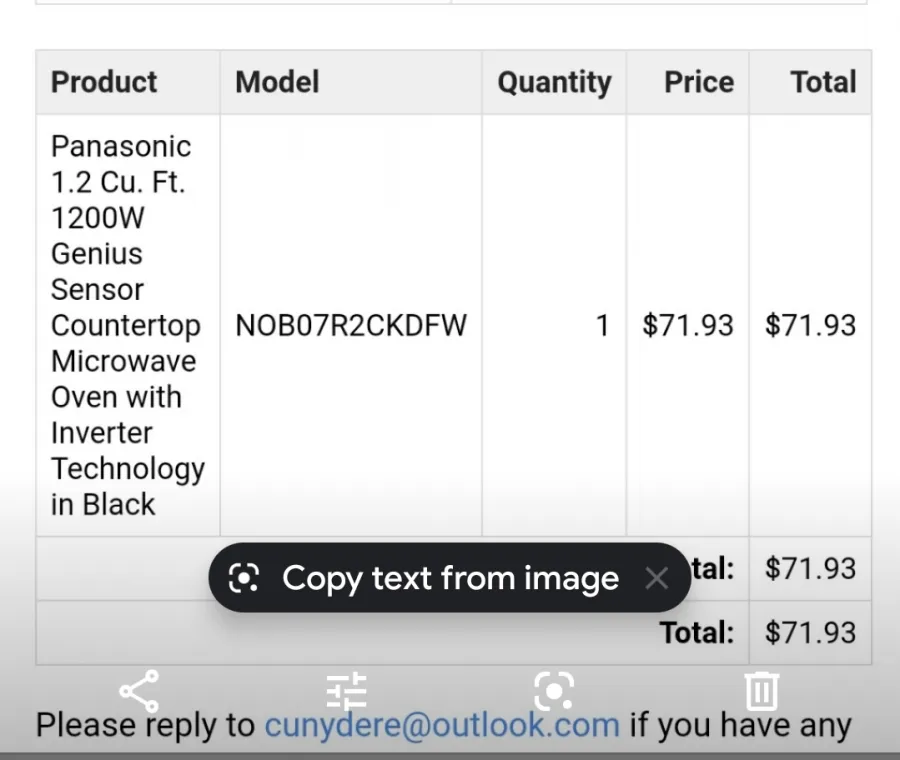The height and width of the screenshot is (760, 900).
Task: Tap the share icon
Action: point(139,691)
